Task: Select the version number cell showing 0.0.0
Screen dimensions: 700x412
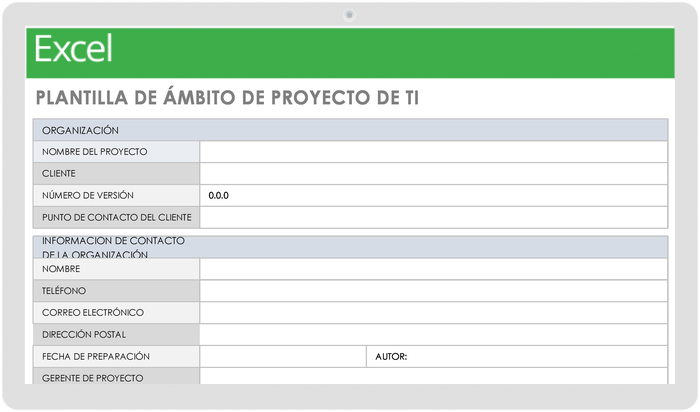Action: point(433,196)
